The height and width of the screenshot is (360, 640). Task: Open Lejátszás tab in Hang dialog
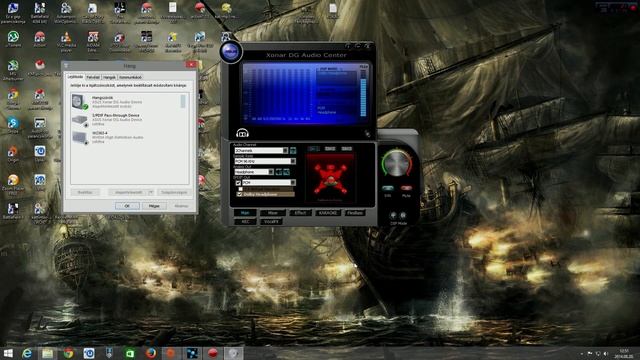[x=75, y=77]
